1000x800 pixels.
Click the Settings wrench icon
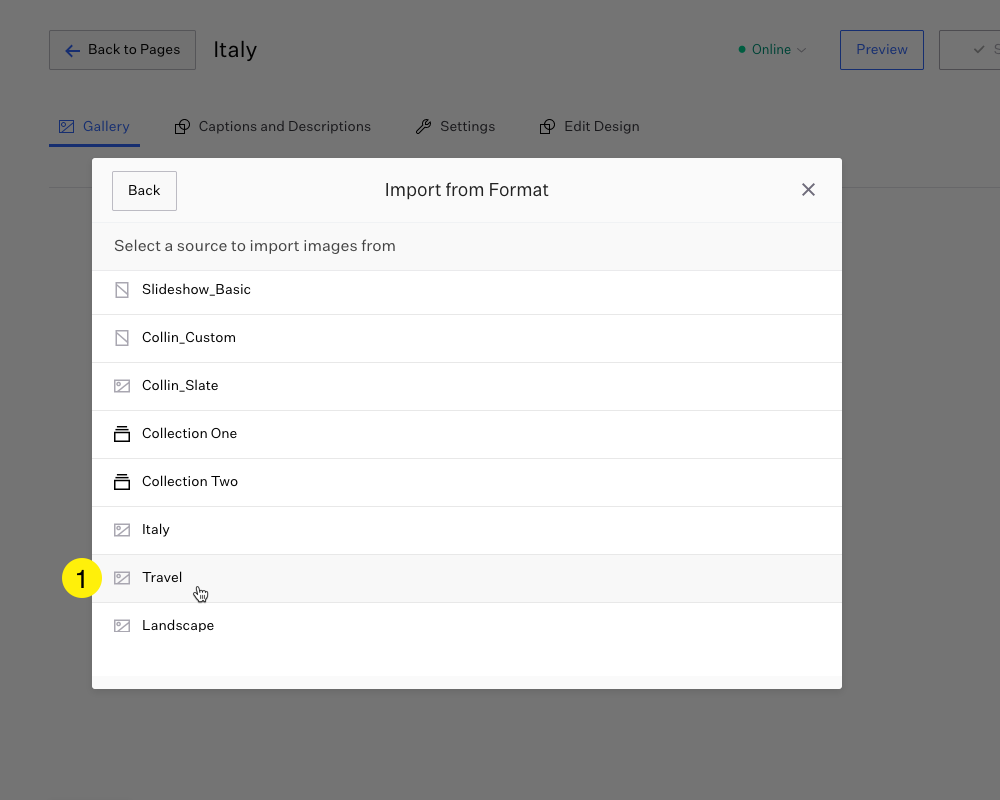tap(423, 126)
